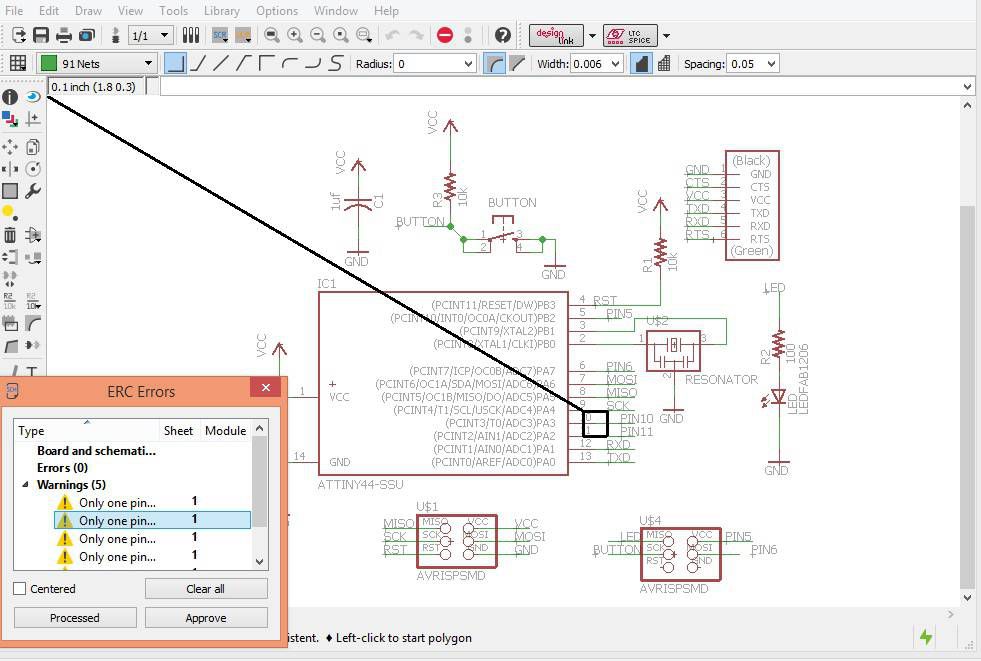The width and height of the screenshot is (981, 661).
Task: Run a script with the SCR icon
Action: (220, 36)
